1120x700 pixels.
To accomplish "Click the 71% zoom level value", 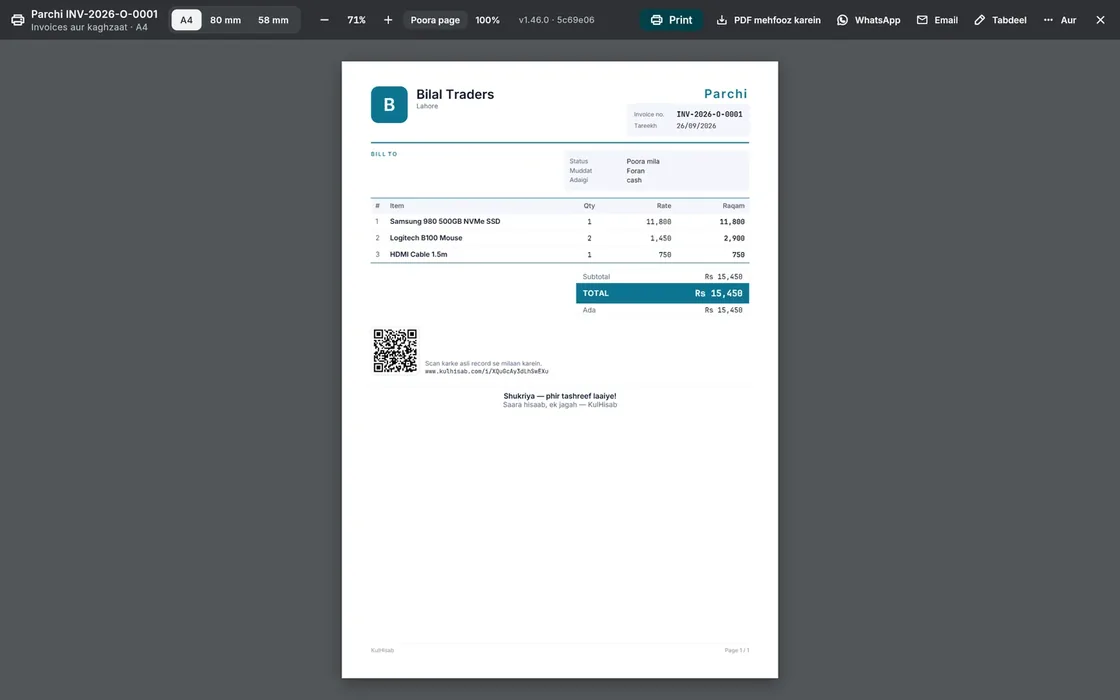I will click(x=356, y=20).
